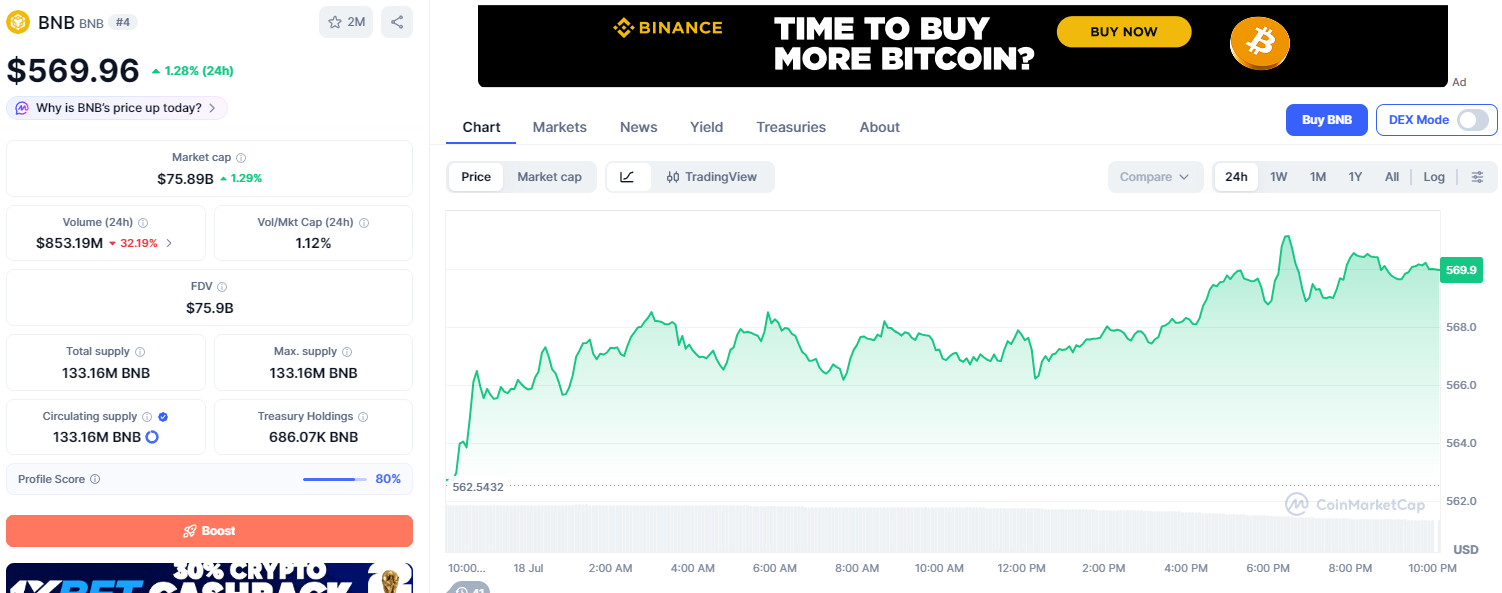Toggle DEX Mode switch
The width and height of the screenshot is (1502, 593).
(1473, 120)
